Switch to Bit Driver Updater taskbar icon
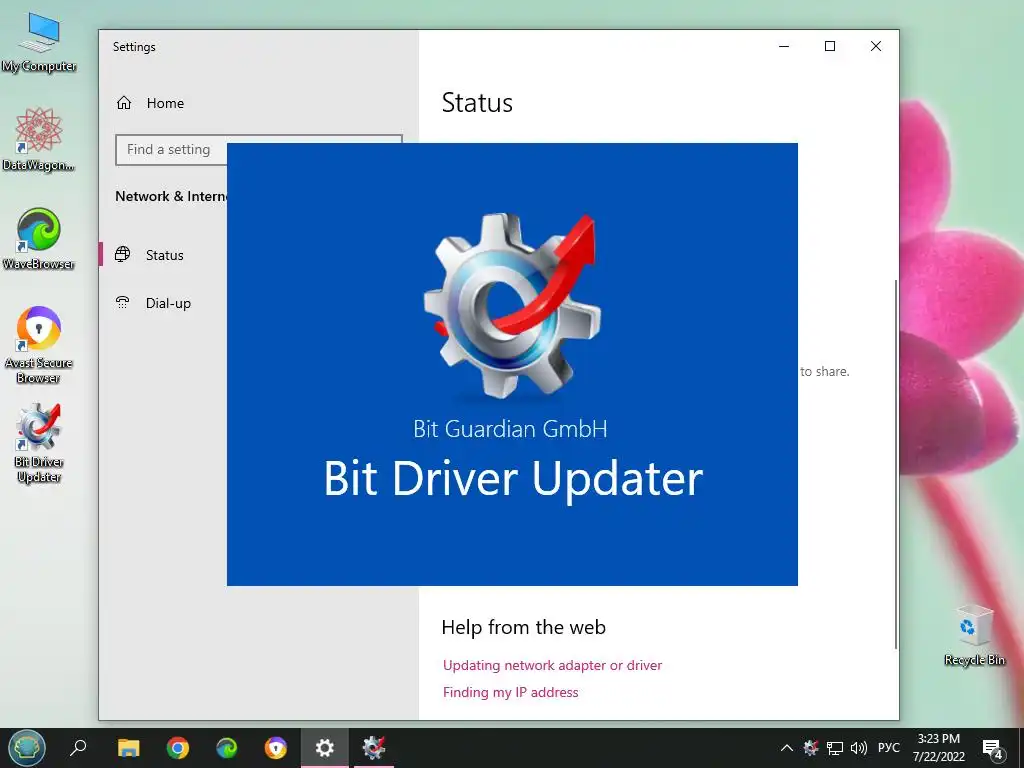Image resolution: width=1024 pixels, height=768 pixels. (374, 748)
